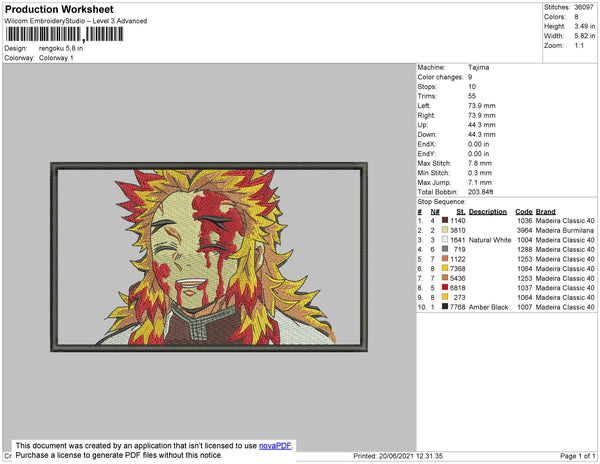Click the dark maroon swatch in stop 1

point(445,220)
